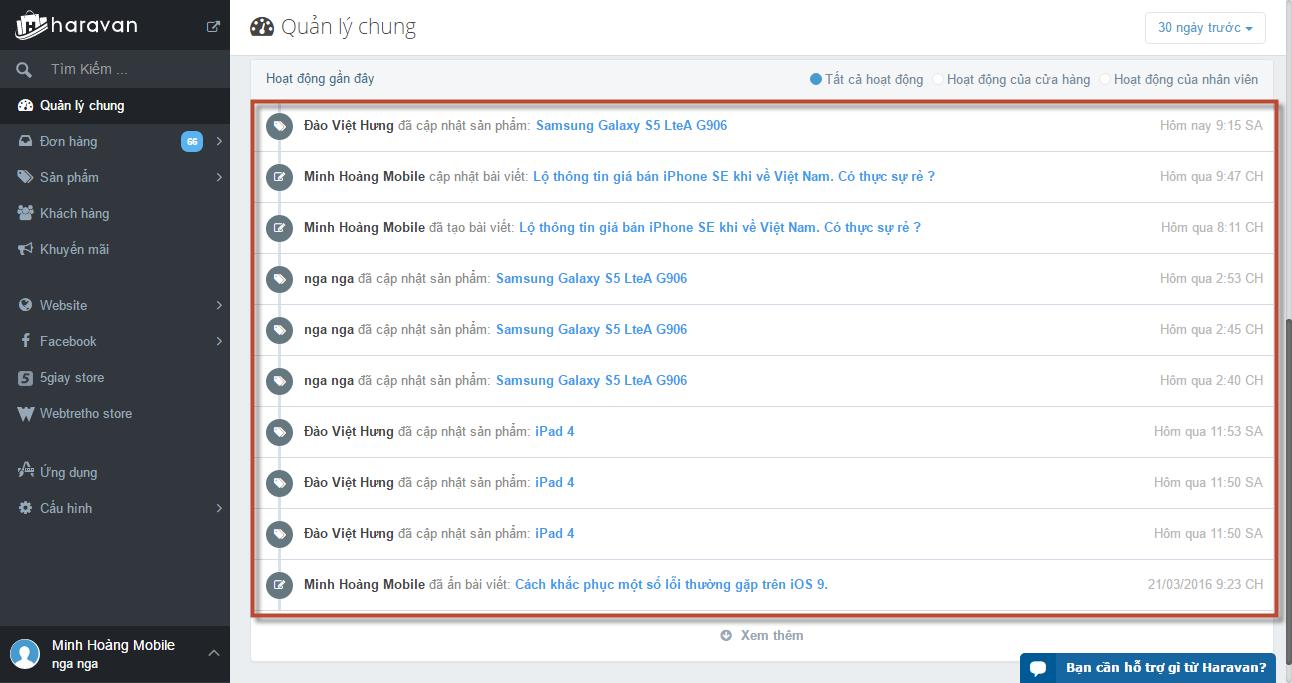Viewport: 1292px width, 683px height.
Task: Select Hoạt động của nhân viên radio
Action: [x=1105, y=79]
